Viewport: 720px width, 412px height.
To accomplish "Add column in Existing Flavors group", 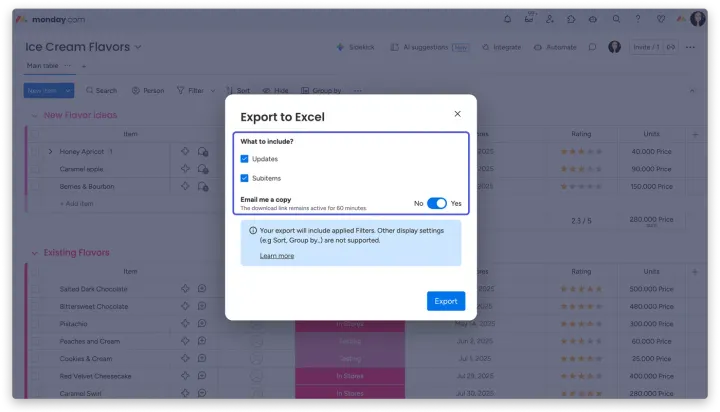I will 695,272.
